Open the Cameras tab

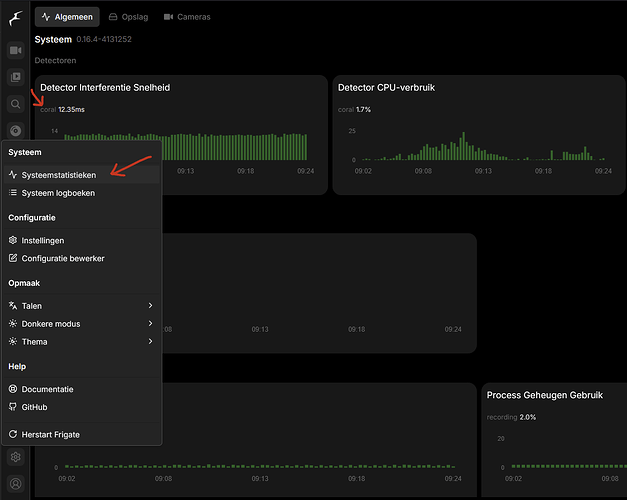coord(186,17)
